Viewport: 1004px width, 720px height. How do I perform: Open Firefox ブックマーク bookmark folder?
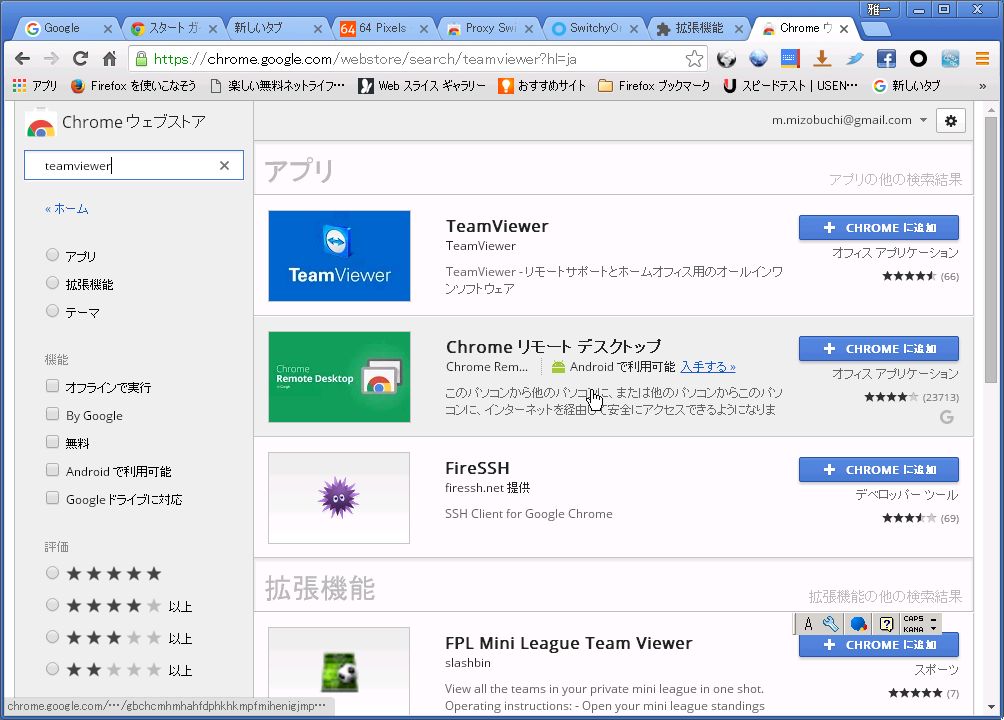pyautogui.click(x=654, y=85)
